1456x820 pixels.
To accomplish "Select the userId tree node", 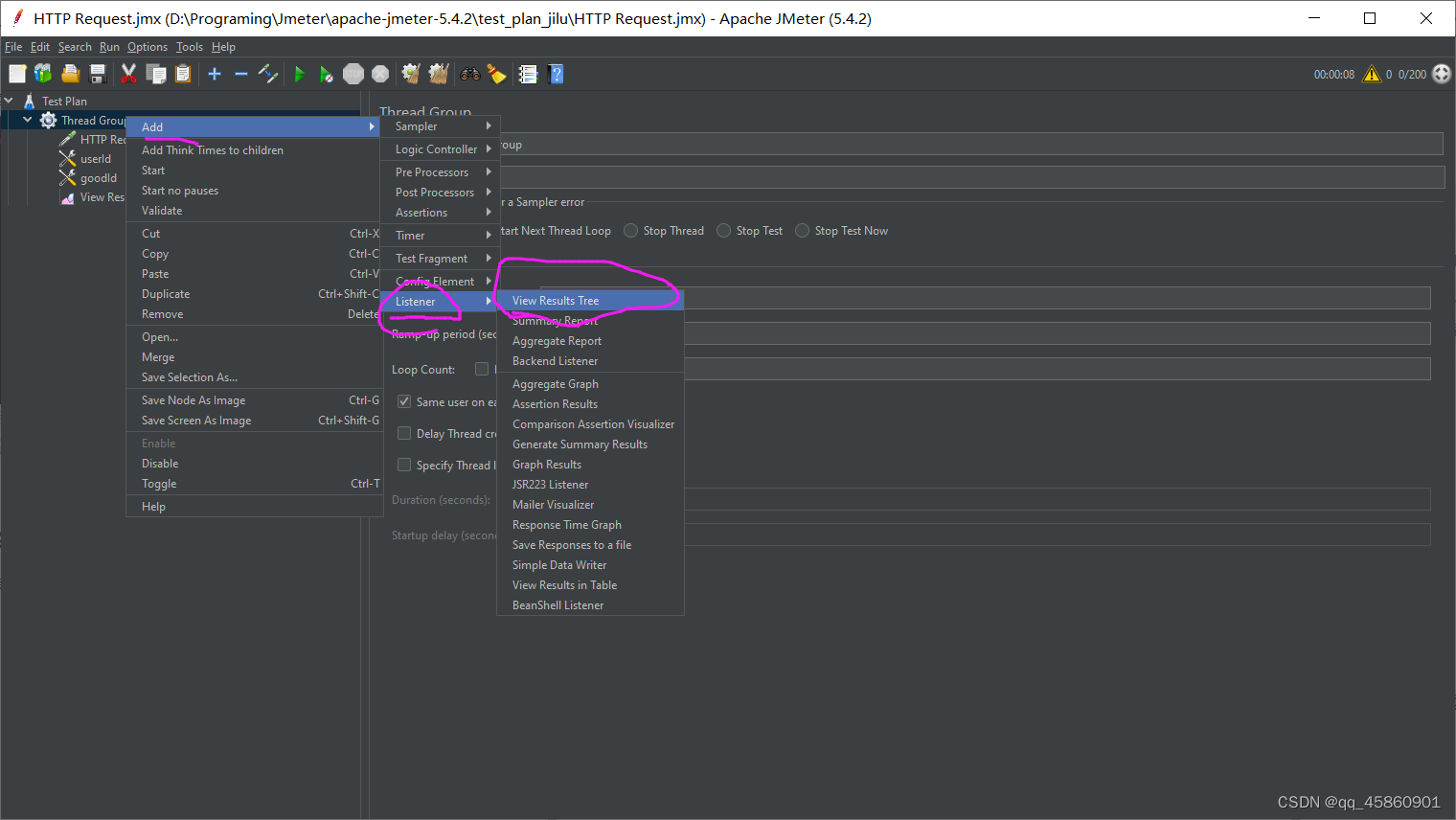I will [x=95, y=159].
